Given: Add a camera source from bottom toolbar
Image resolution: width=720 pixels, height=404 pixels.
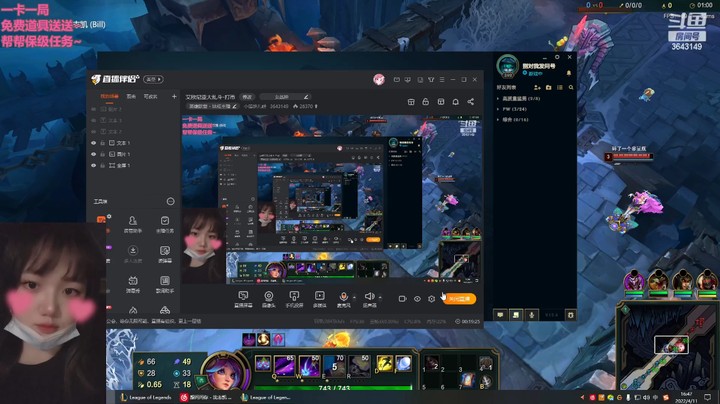Looking at the screenshot, I should 269,299.
